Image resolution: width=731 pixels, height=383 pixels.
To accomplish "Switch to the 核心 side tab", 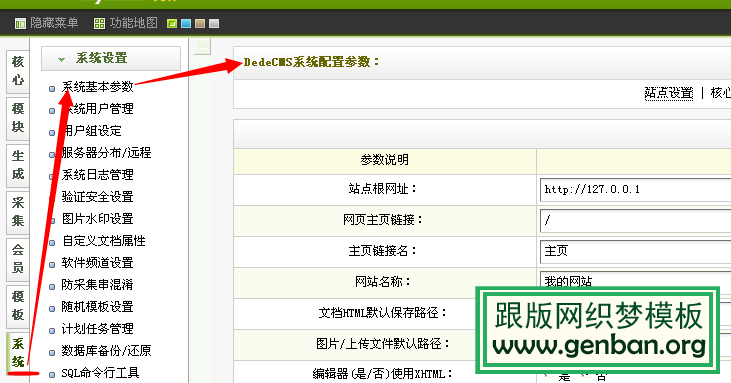I will point(18,71).
